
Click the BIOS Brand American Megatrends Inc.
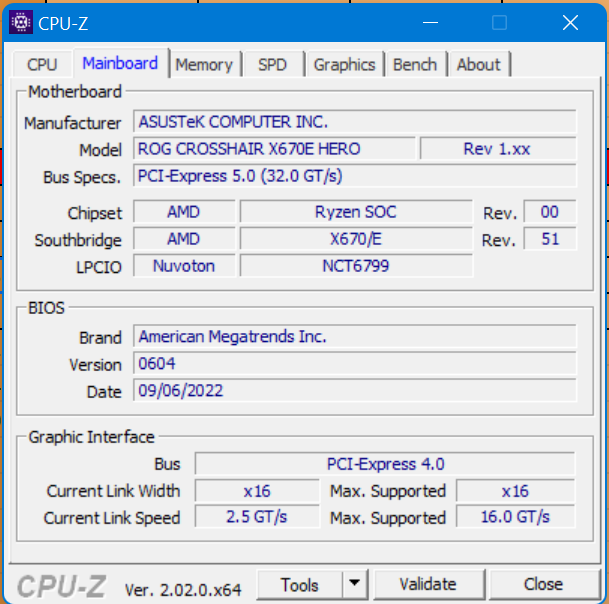tap(355, 336)
